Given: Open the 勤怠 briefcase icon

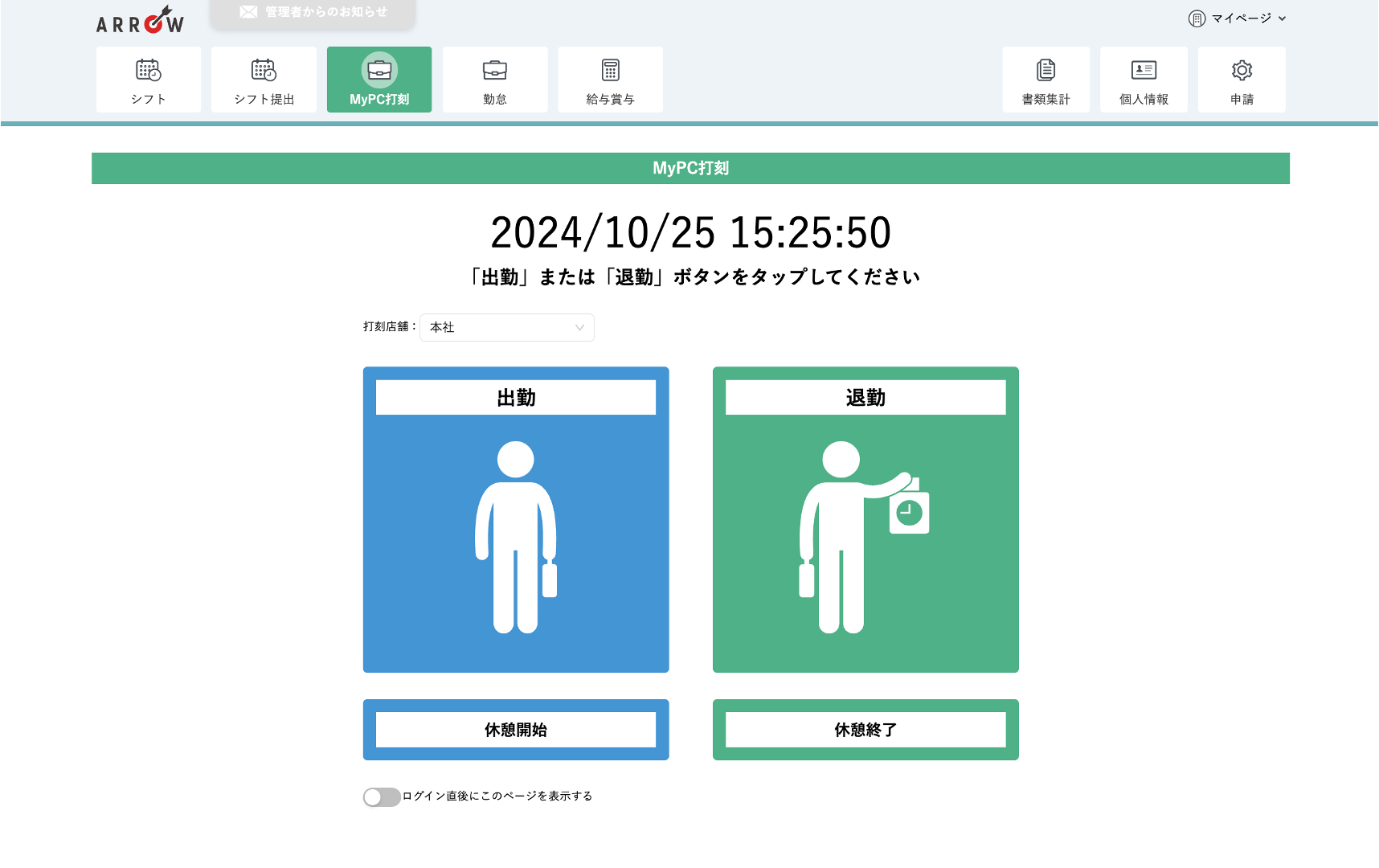Looking at the screenshot, I should (x=495, y=71).
